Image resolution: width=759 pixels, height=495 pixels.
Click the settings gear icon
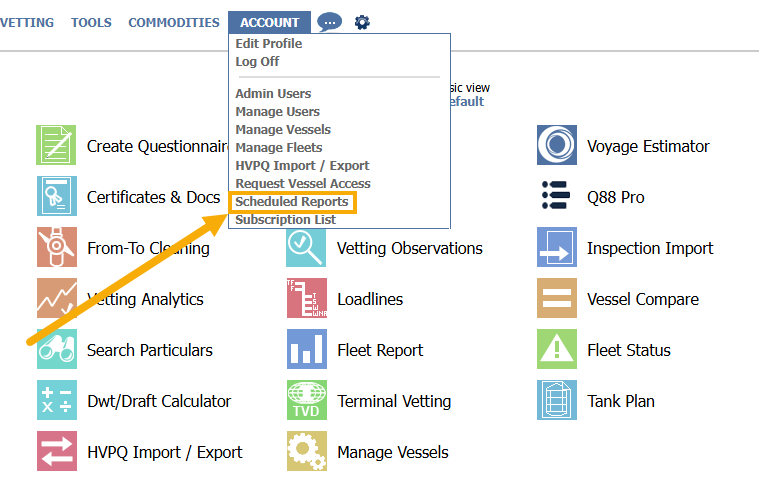pos(362,22)
